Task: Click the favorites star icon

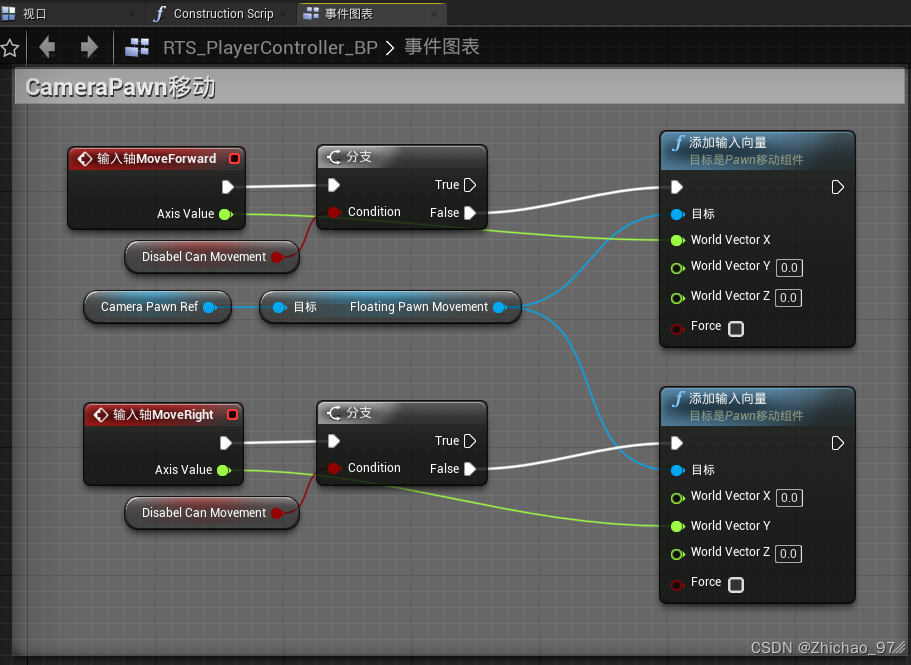Action: click(12, 47)
